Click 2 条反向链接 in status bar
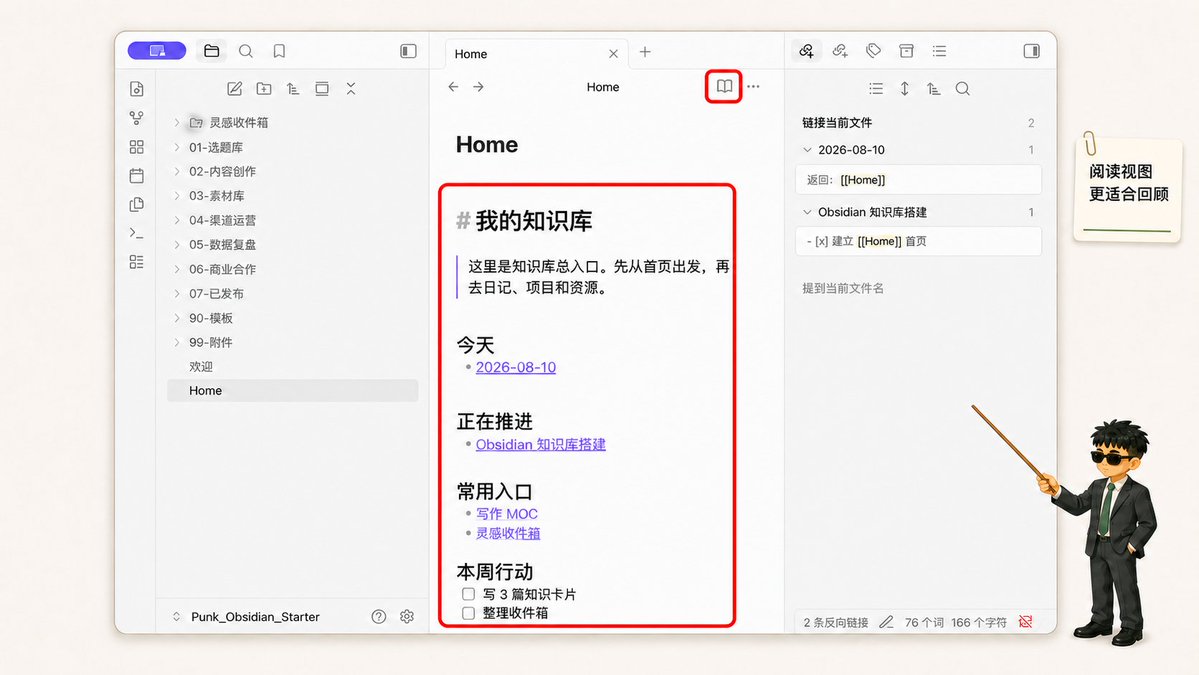Image resolution: width=1199 pixels, height=675 pixels. click(836, 622)
